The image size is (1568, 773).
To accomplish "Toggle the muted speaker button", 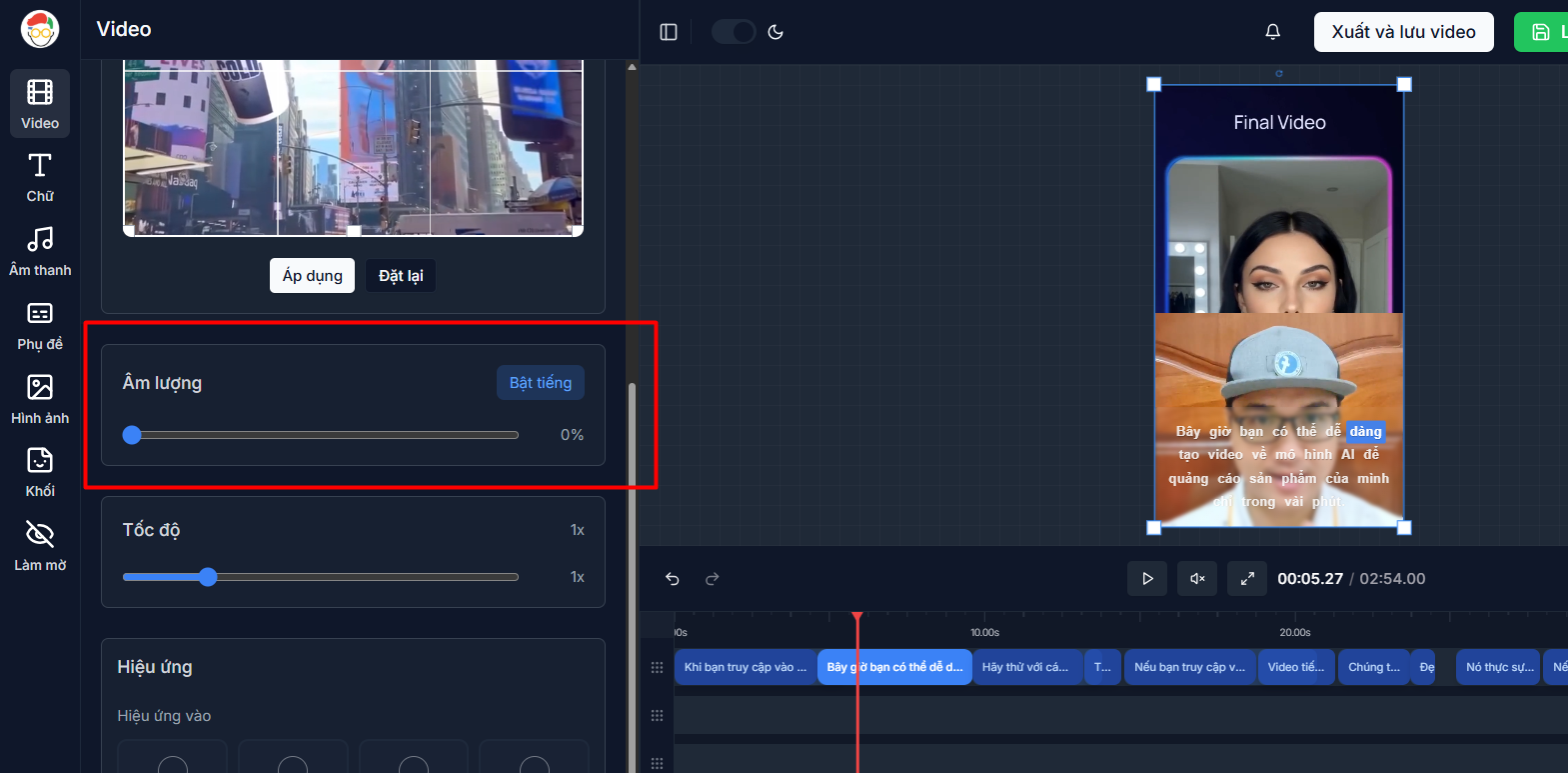I will pos(1197,579).
